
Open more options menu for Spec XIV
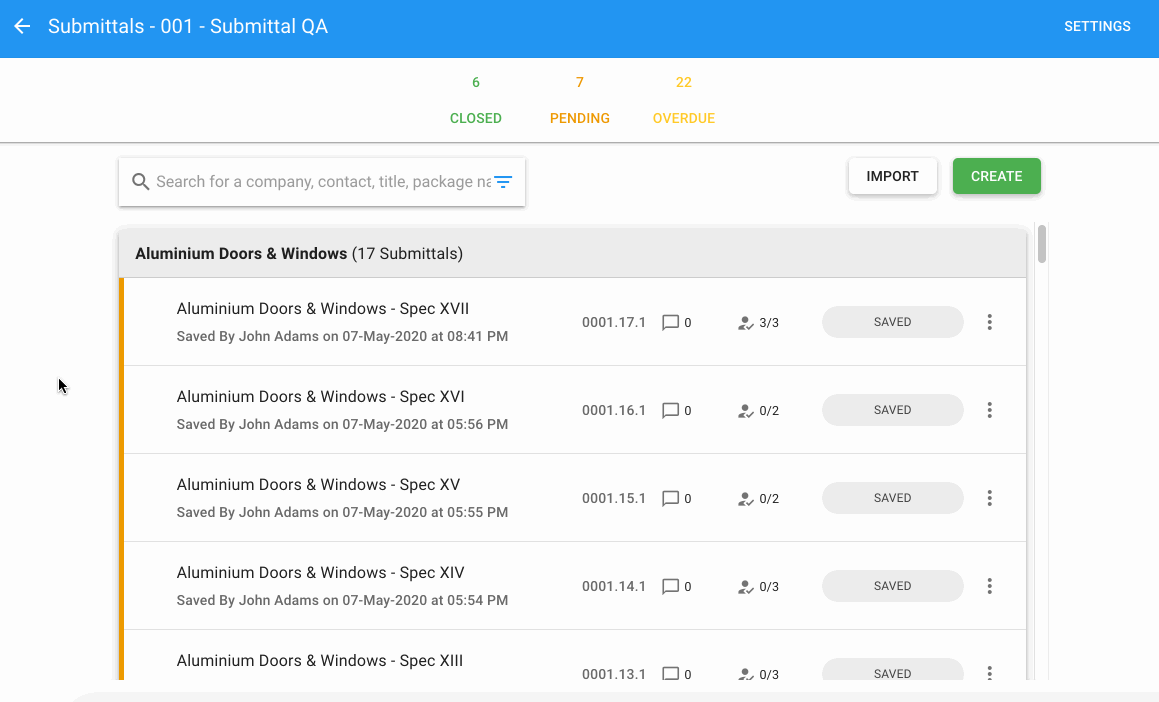(989, 586)
